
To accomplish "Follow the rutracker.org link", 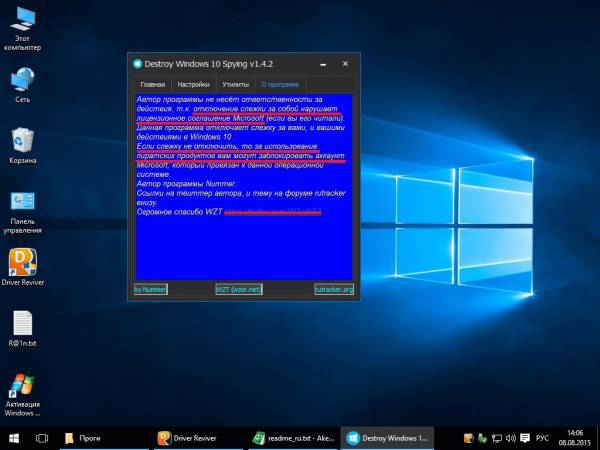I will [x=333, y=289].
